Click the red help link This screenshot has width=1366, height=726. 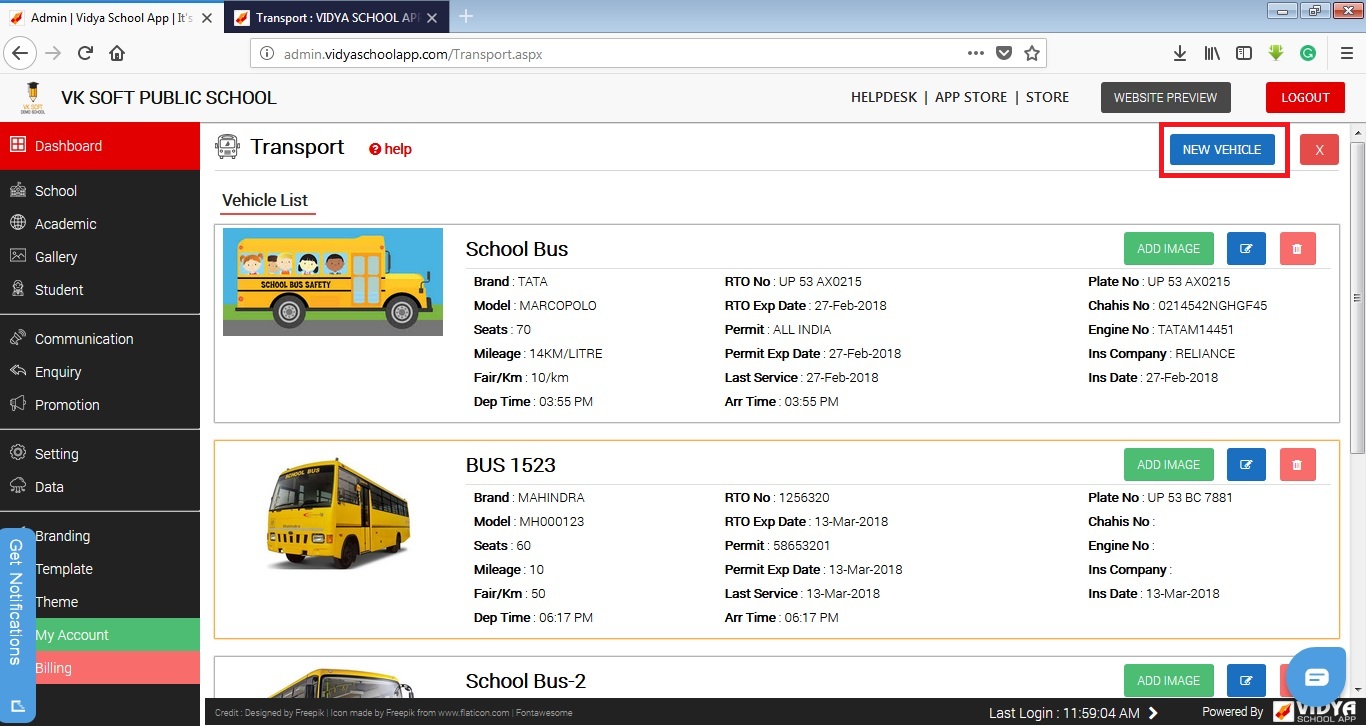point(390,149)
